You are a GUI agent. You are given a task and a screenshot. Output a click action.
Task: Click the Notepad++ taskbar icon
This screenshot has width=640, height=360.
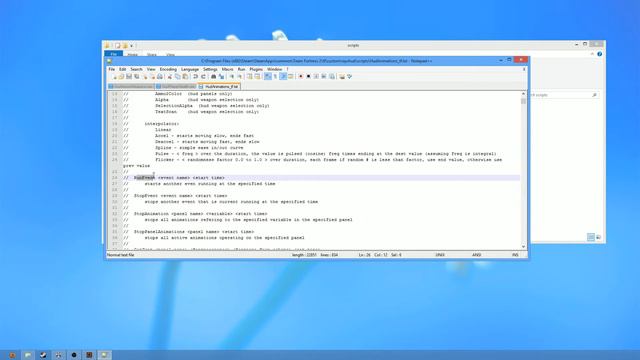[104, 355]
